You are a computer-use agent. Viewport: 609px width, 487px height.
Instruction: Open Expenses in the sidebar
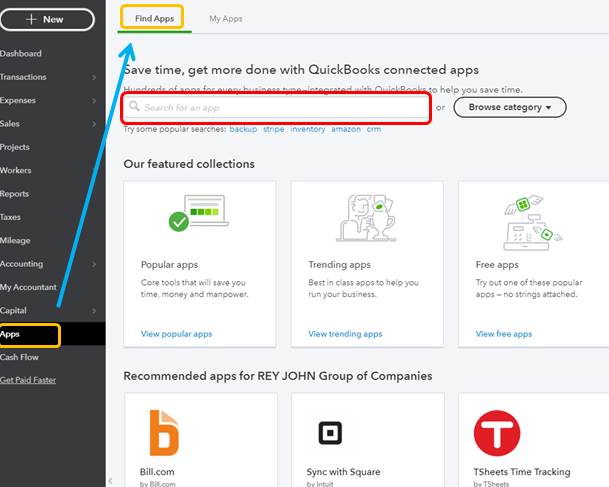(18, 100)
